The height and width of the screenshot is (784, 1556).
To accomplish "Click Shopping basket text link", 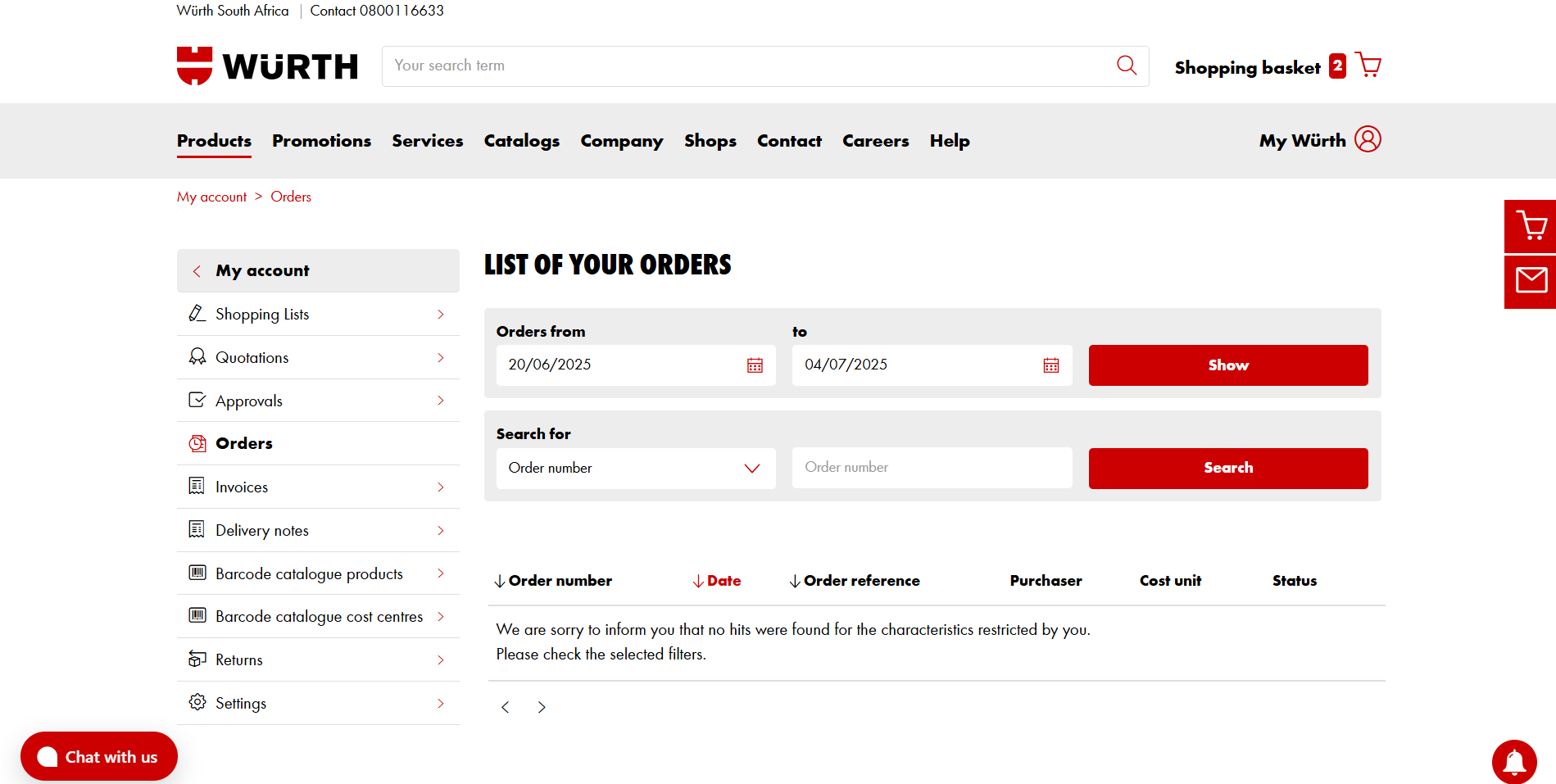I will (1247, 67).
